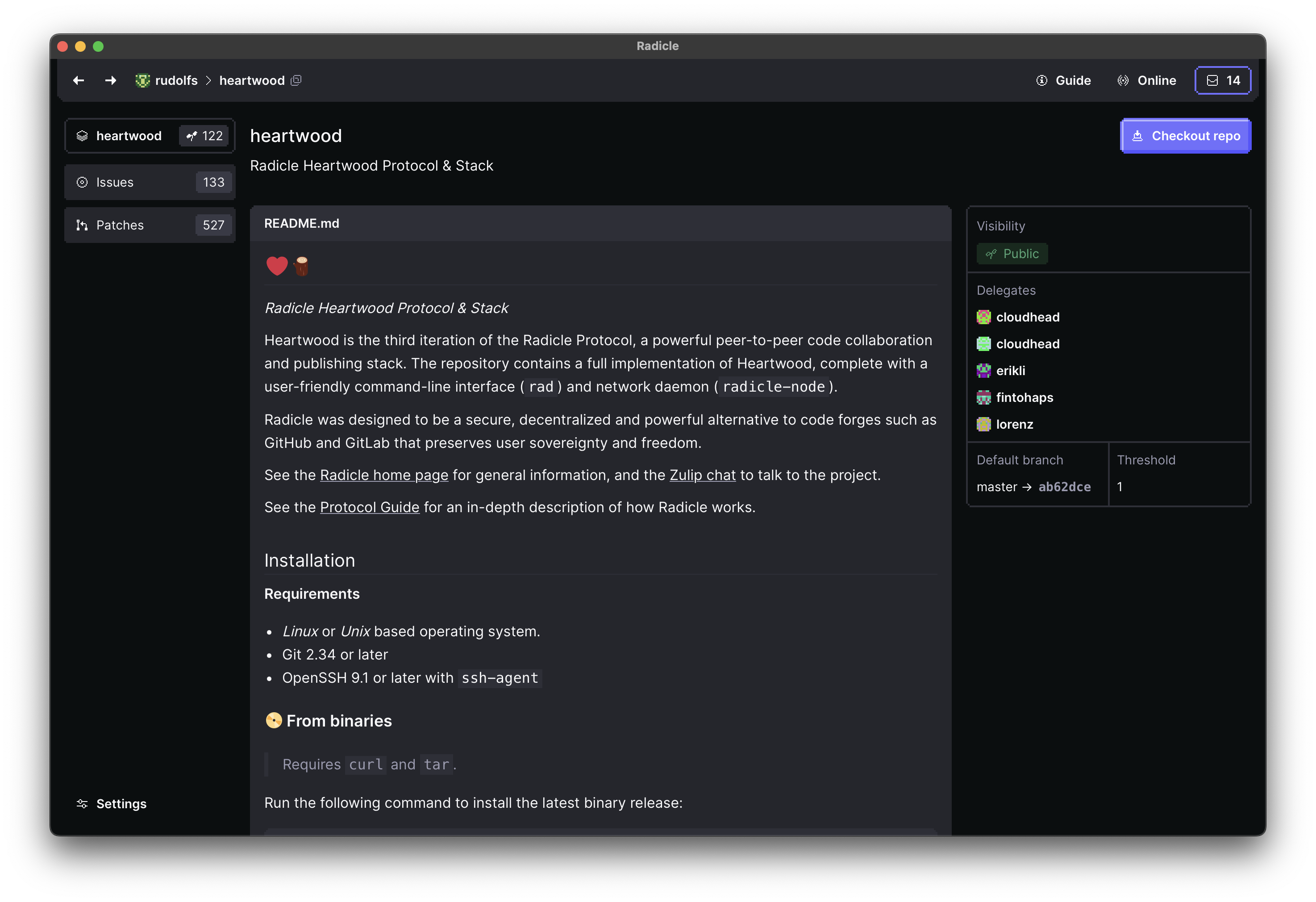The height and width of the screenshot is (902, 1316).
Task: Open the Issues tab
Action: pos(150,183)
